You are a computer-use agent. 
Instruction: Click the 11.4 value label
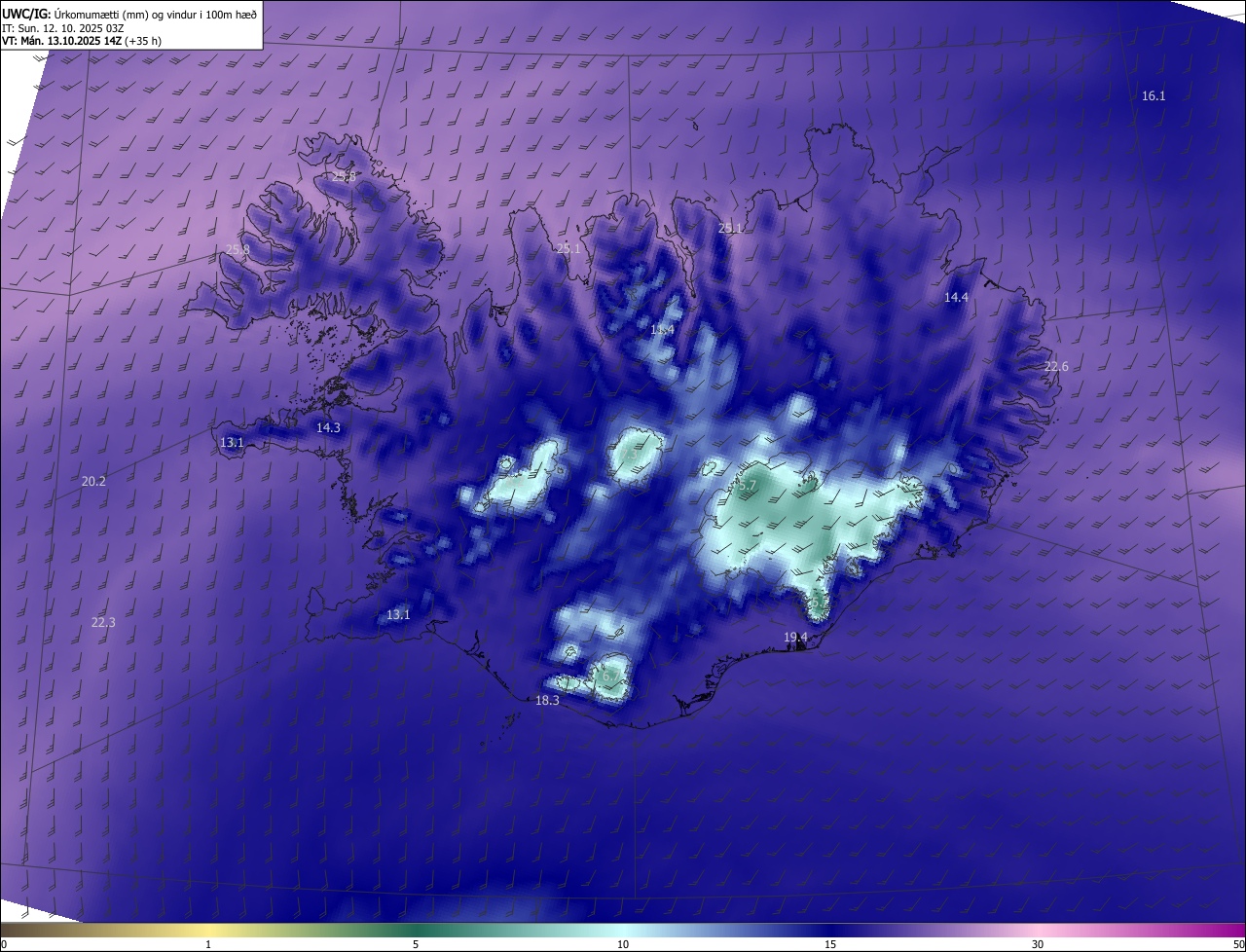click(663, 330)
